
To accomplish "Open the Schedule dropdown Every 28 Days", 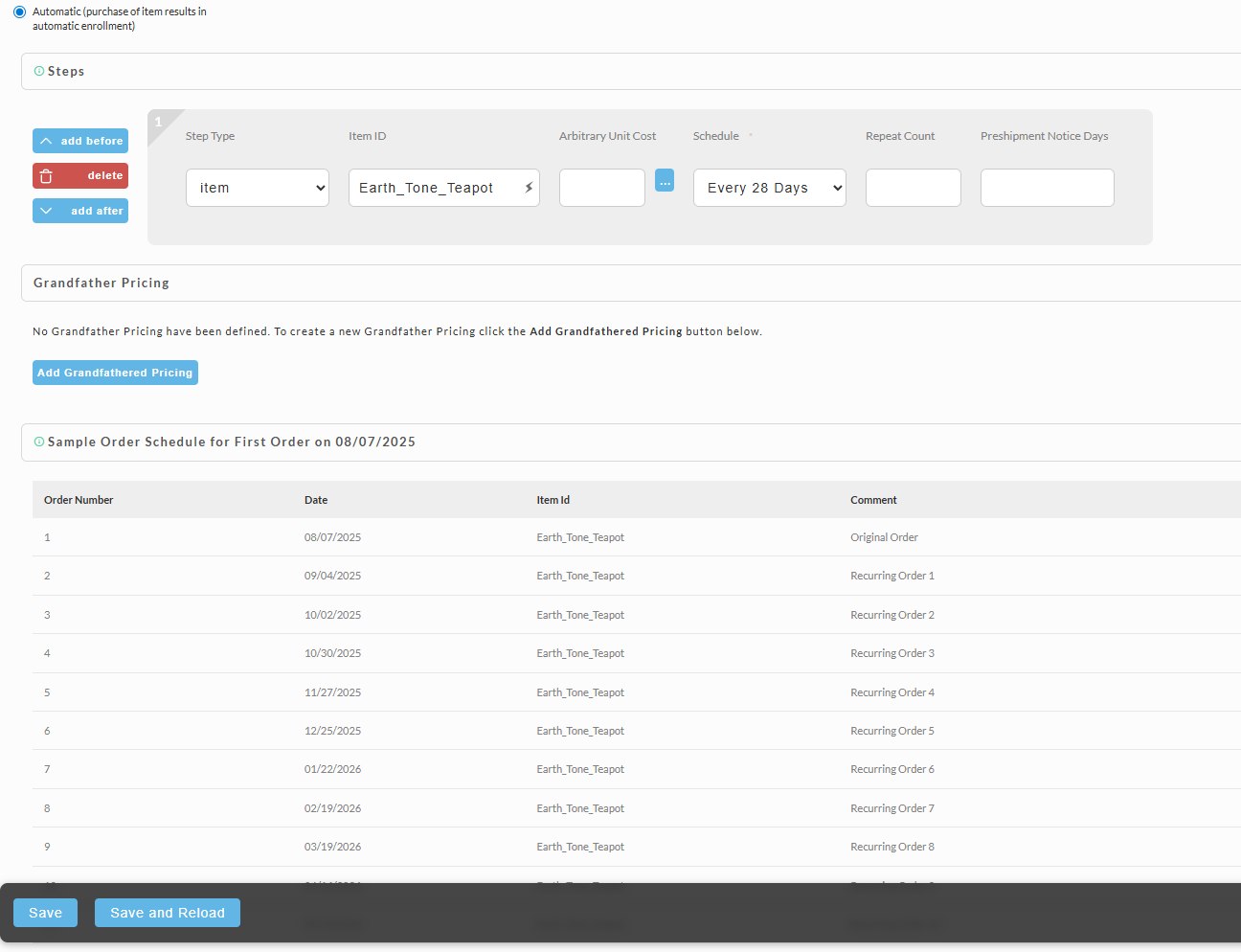I will (x=770, y=188).
